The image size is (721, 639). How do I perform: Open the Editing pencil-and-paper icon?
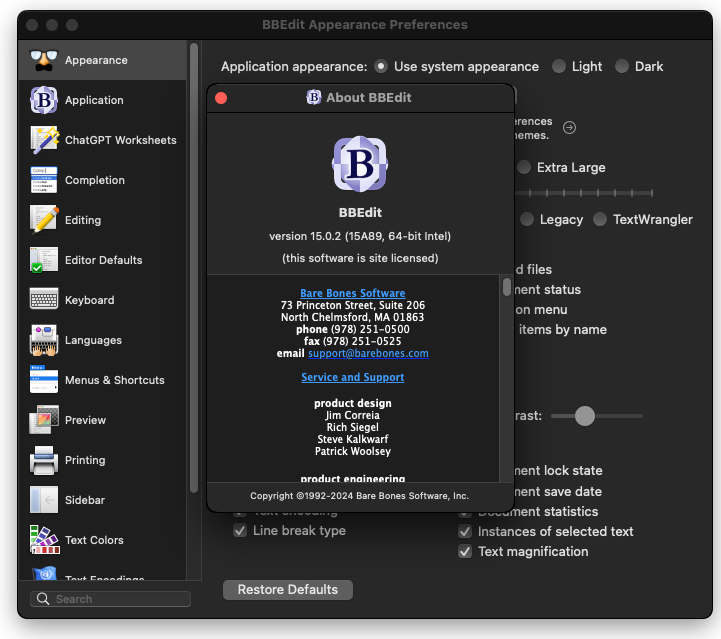click(43, 220)
